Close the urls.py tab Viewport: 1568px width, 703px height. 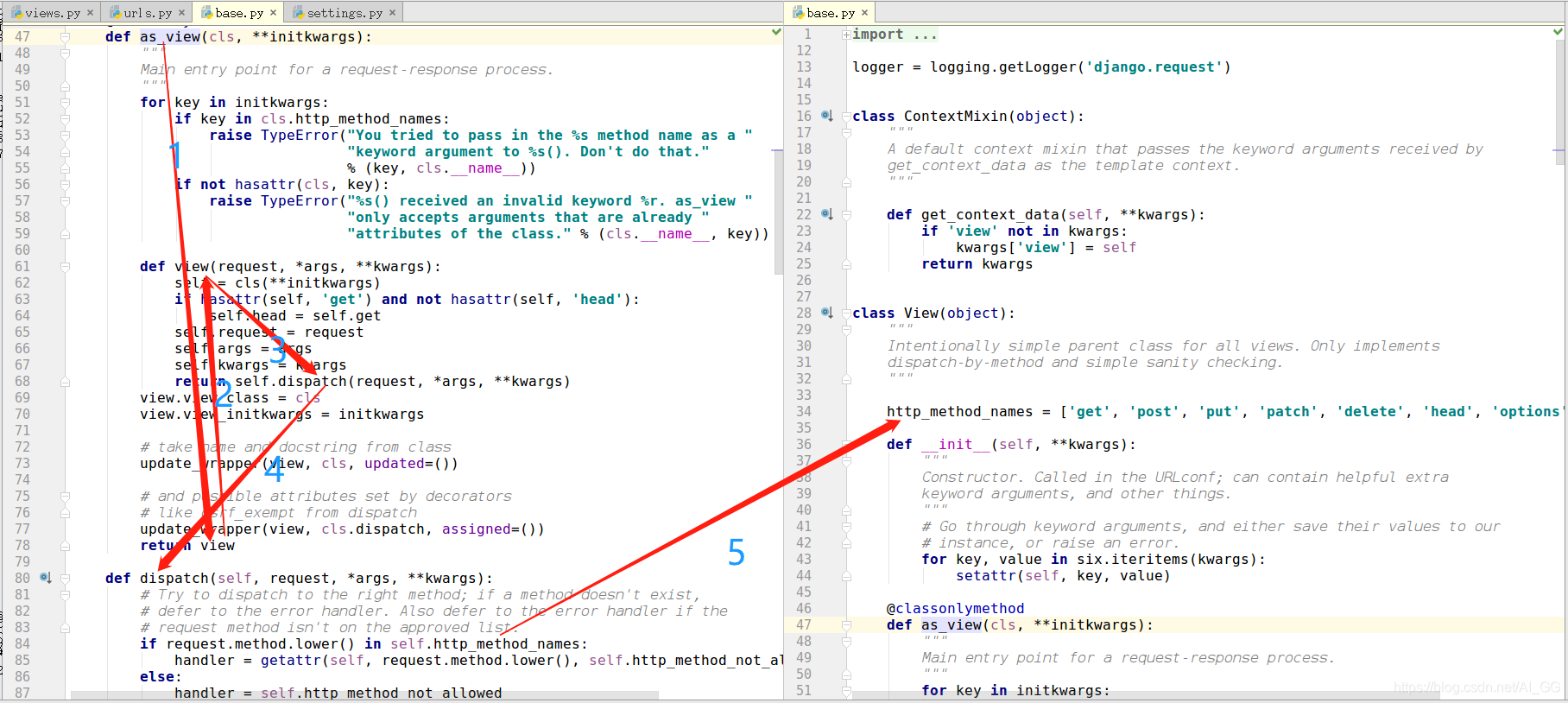point(181,12)
